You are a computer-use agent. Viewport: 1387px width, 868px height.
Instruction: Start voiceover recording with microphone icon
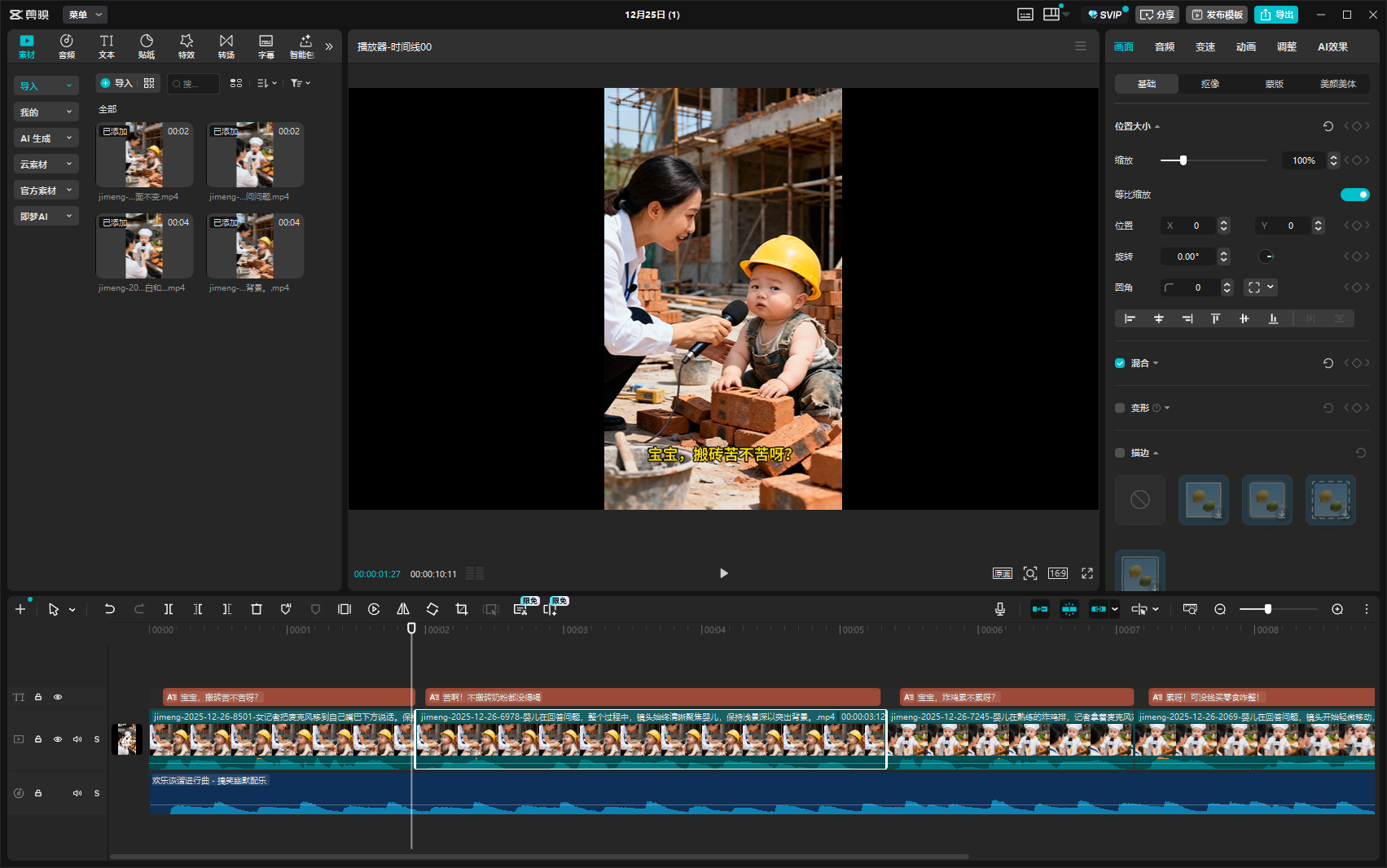click(1000, 609)
